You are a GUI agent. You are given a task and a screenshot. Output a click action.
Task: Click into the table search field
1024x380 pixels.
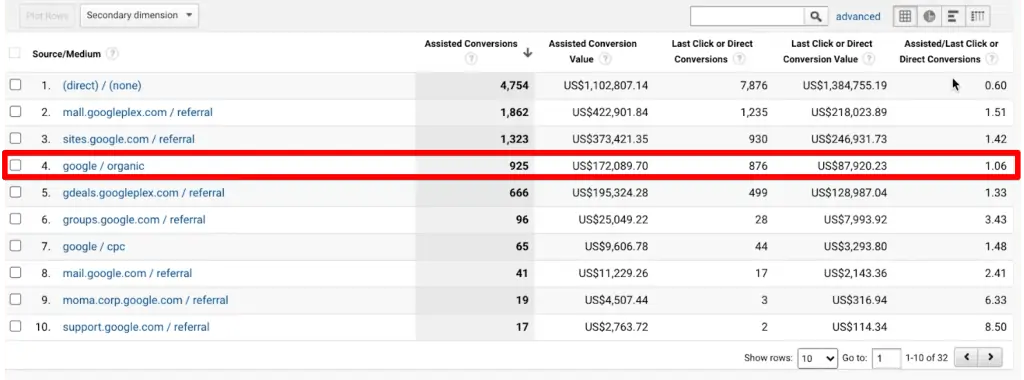(747, 16)
